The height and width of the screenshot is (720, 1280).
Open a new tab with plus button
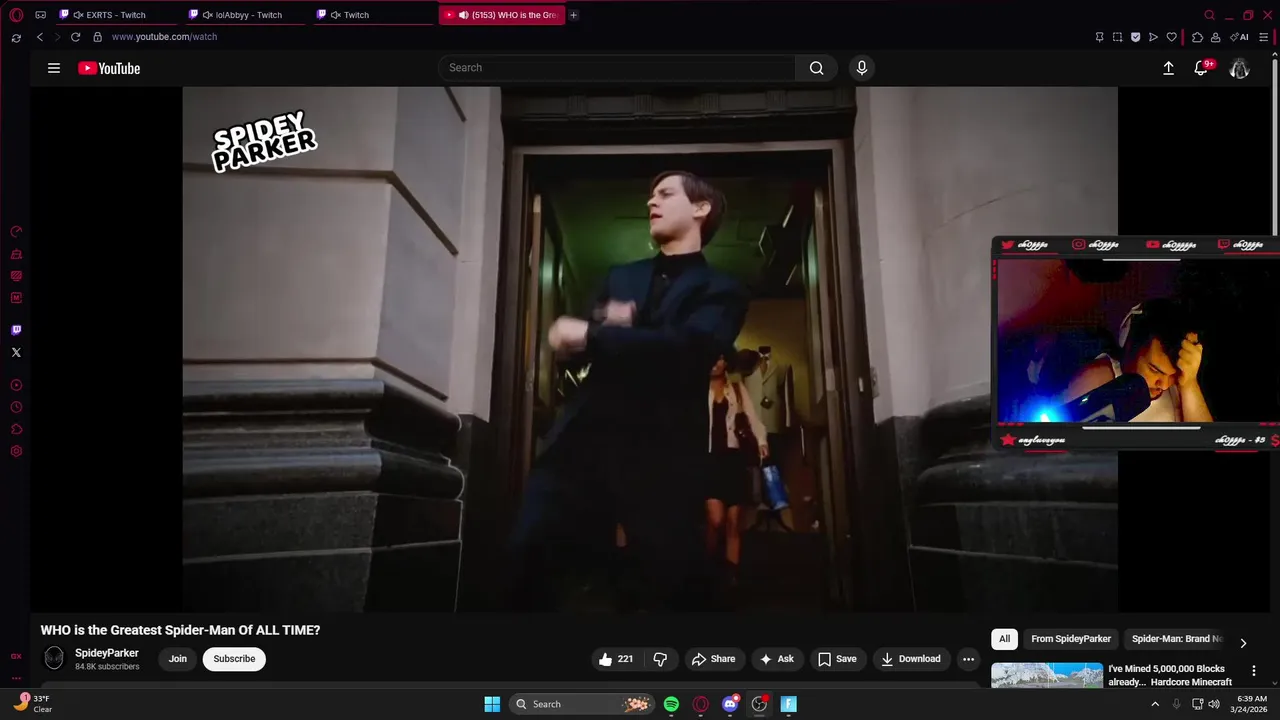573,15
